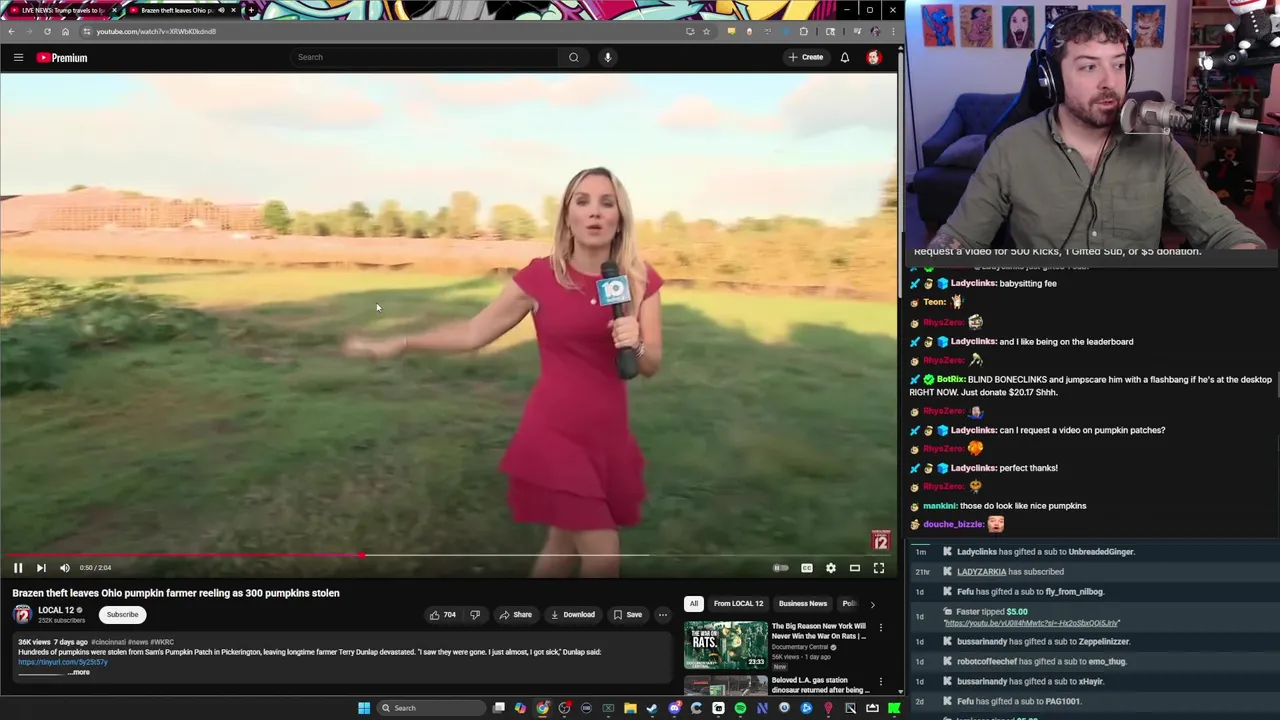Open Beloved L.A. gas station video title

click(x=820, y=685)
